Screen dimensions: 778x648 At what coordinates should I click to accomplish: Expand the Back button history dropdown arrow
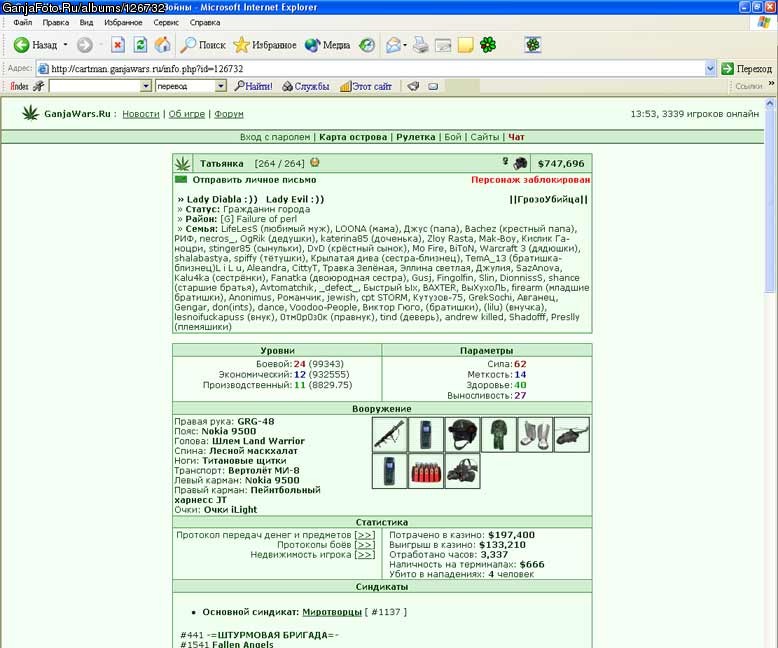[65, 45]
